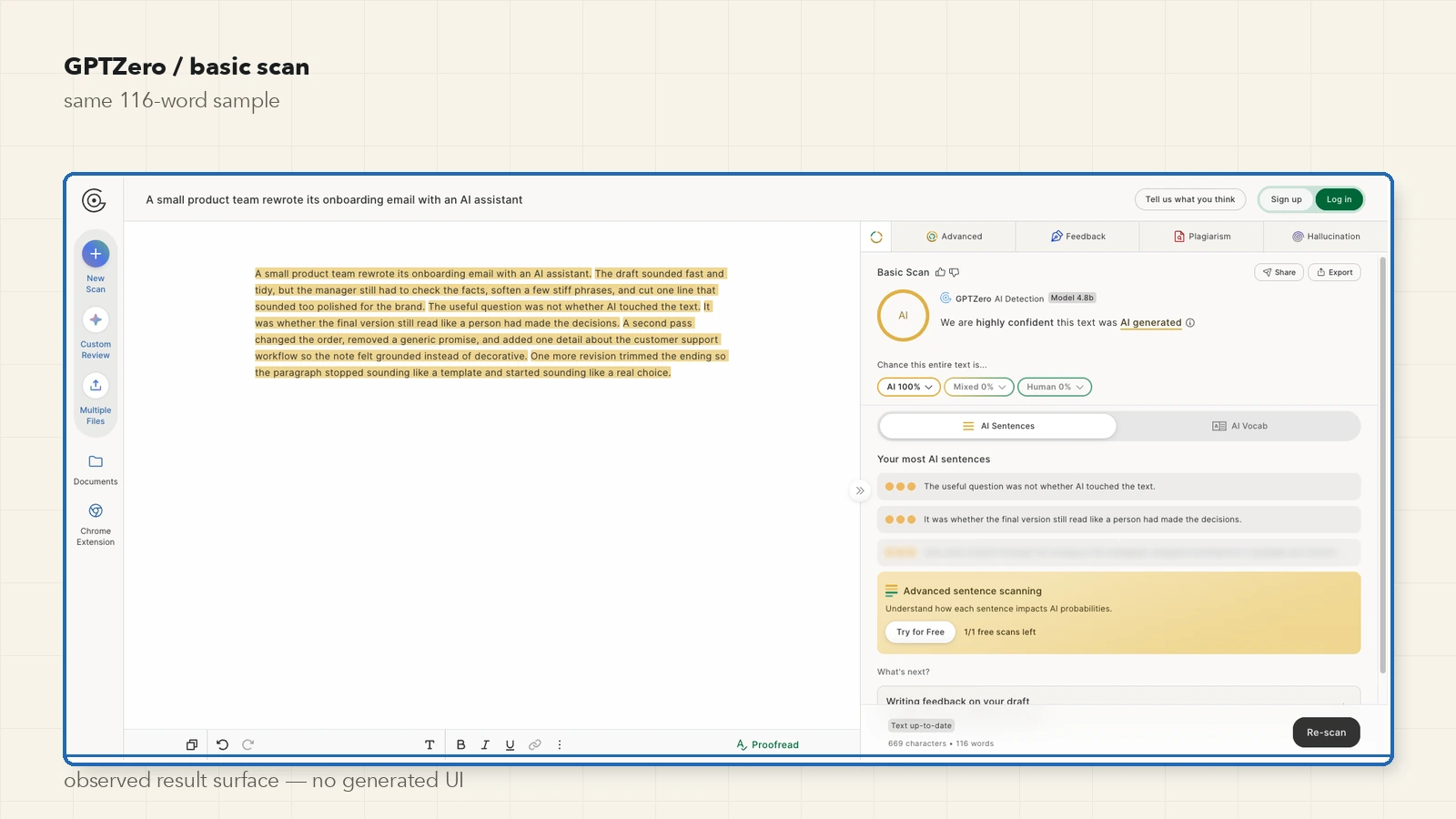Click Tell us what you think
The height and width of the screenshot is (819, 1456).
1190,199
